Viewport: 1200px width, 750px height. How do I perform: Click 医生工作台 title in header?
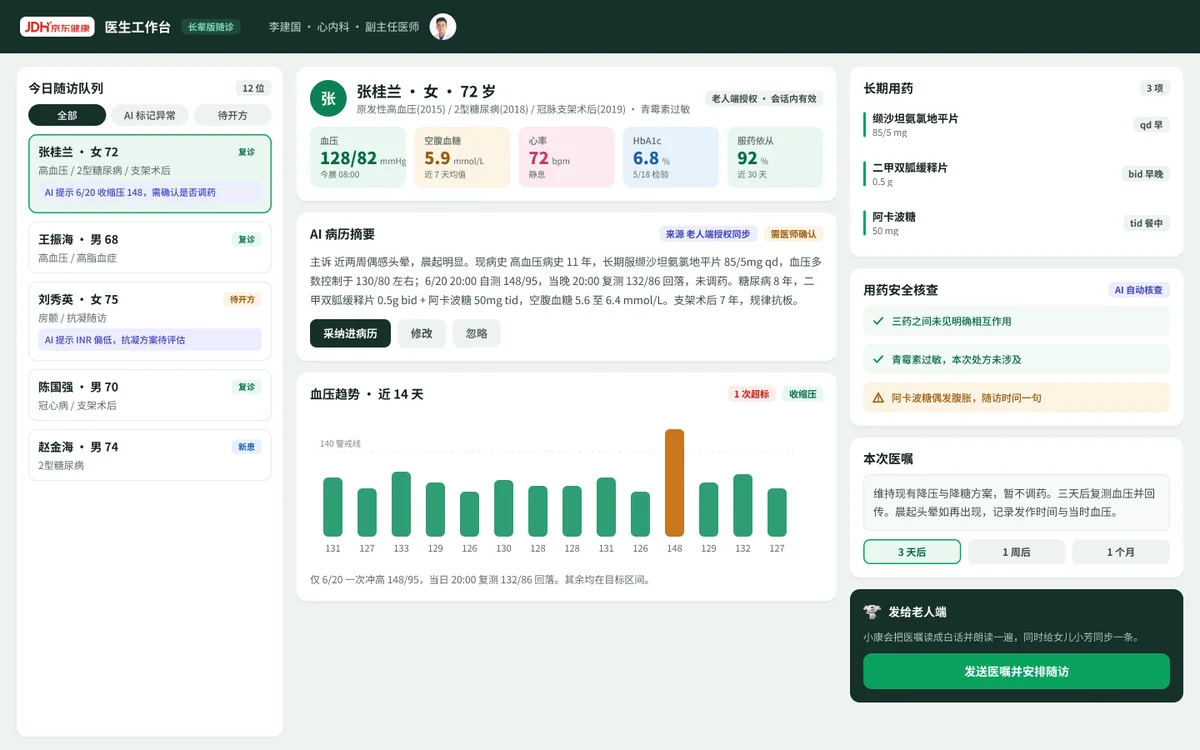coord(138,27)
